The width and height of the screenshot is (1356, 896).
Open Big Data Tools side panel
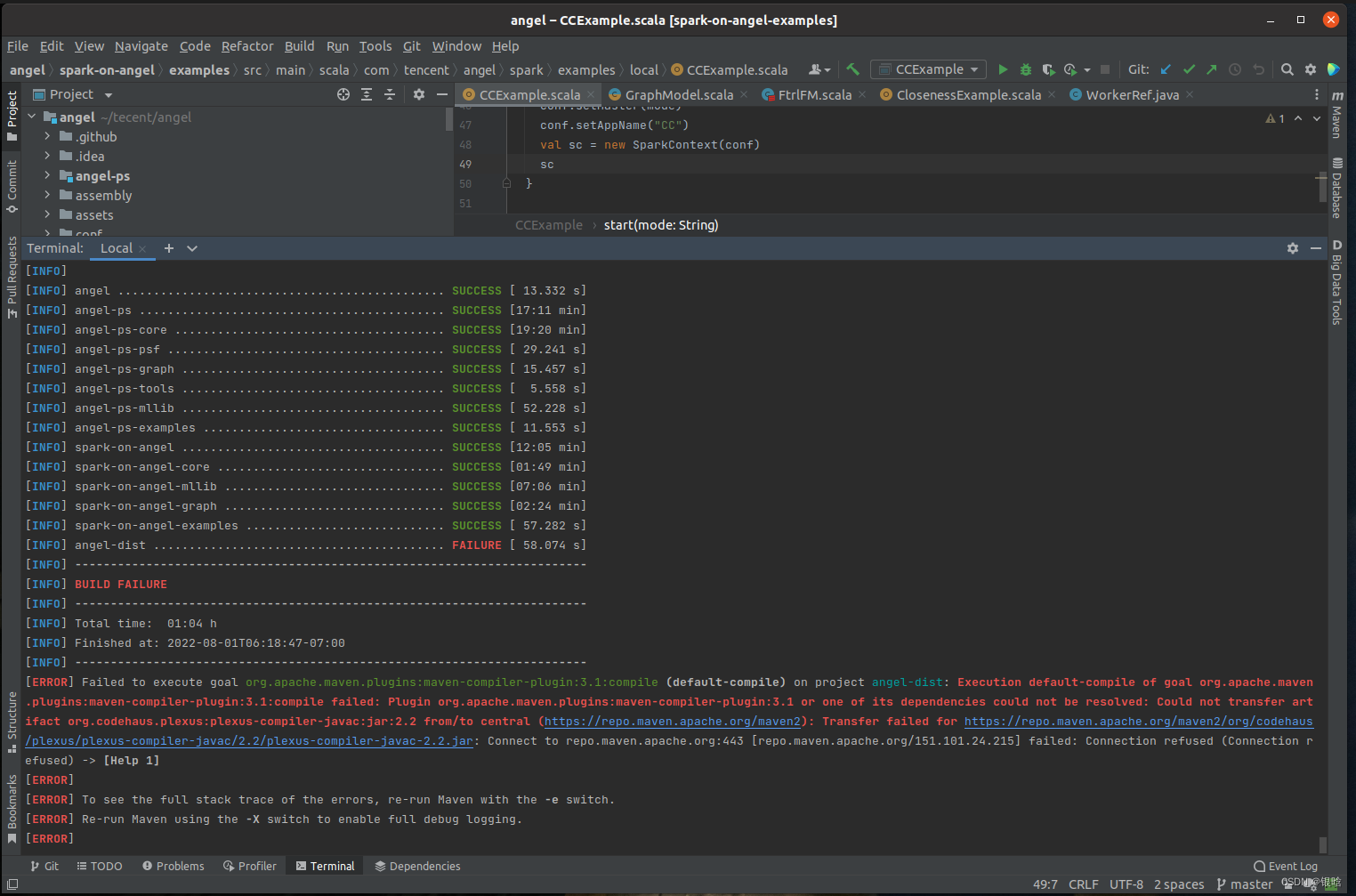pyautogui.click(x=1337, y=282)
